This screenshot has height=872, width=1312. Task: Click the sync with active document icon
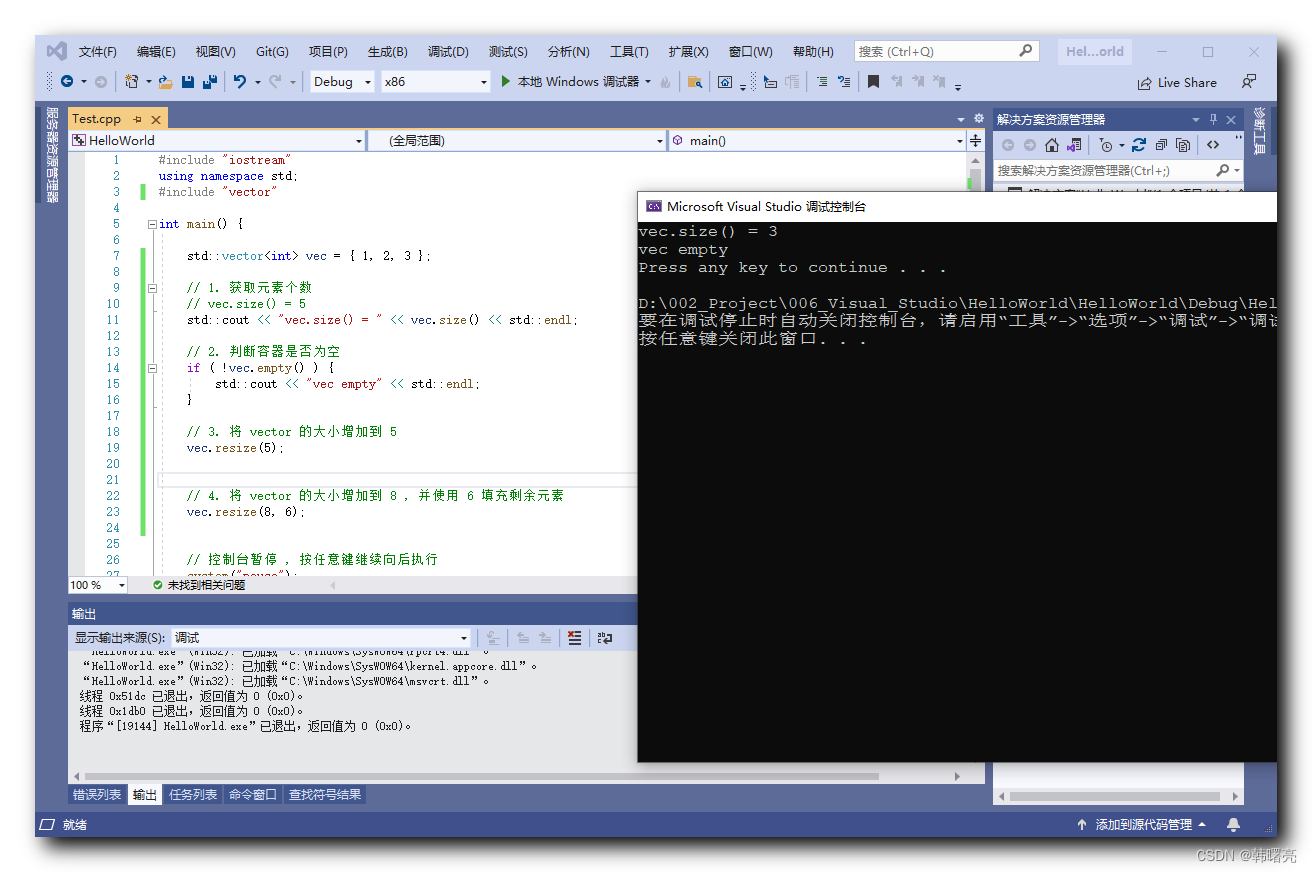[x=1137, y=145]
